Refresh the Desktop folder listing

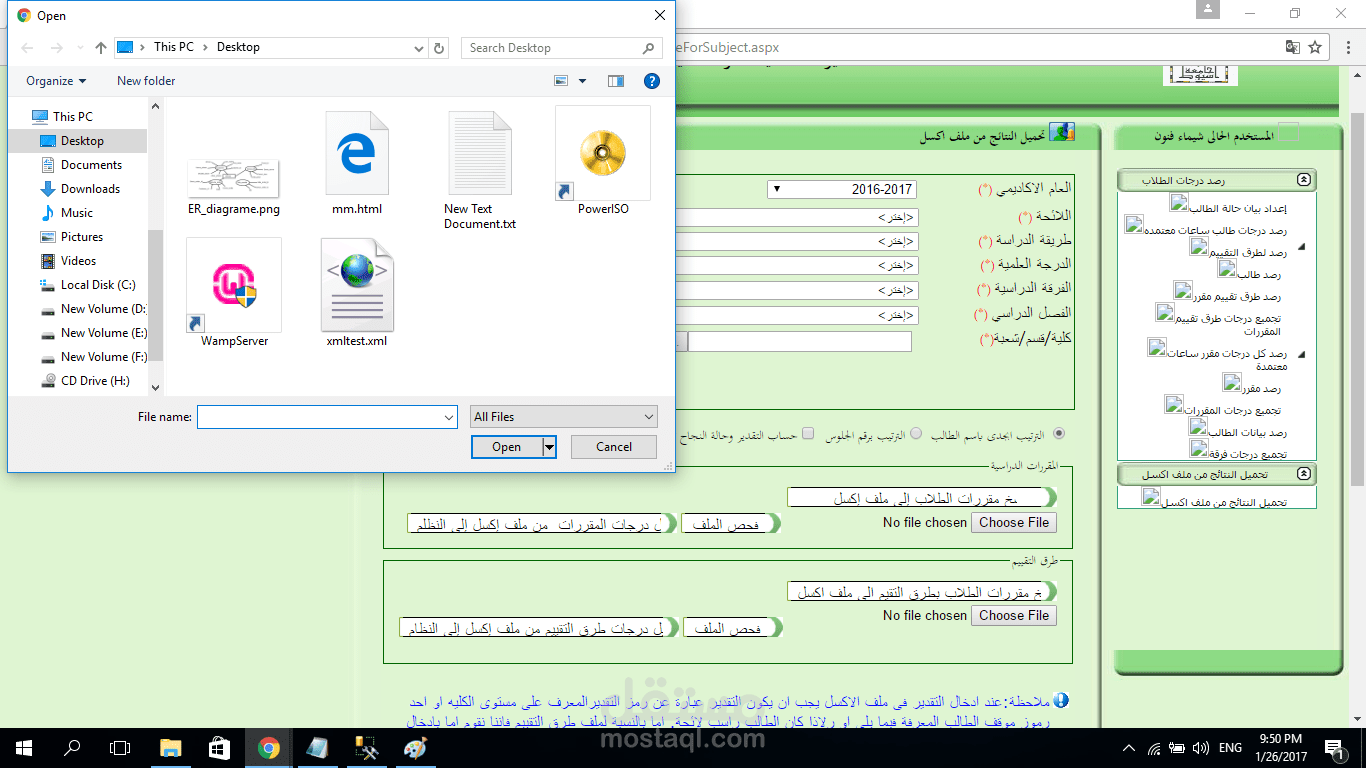(x=440, y=47)
